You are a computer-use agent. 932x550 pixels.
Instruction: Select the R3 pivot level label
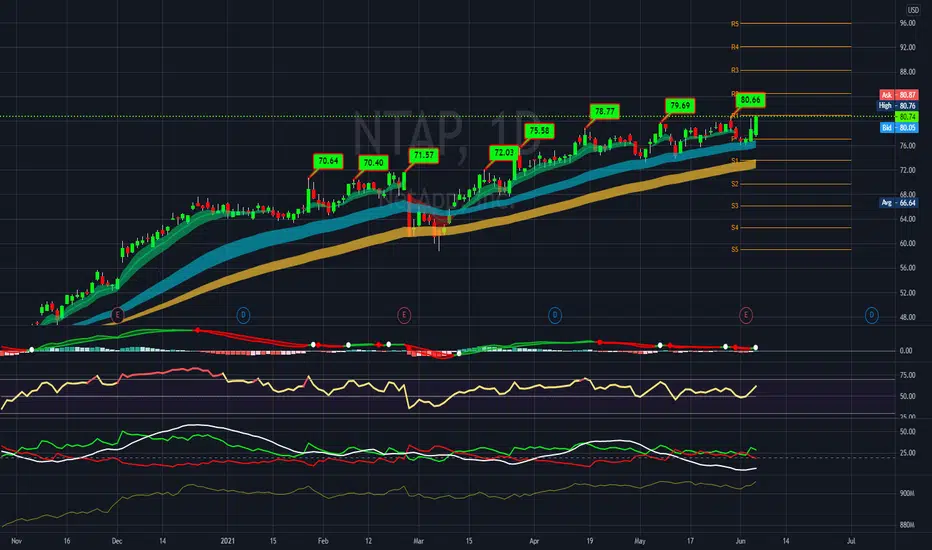click(735, 70)
